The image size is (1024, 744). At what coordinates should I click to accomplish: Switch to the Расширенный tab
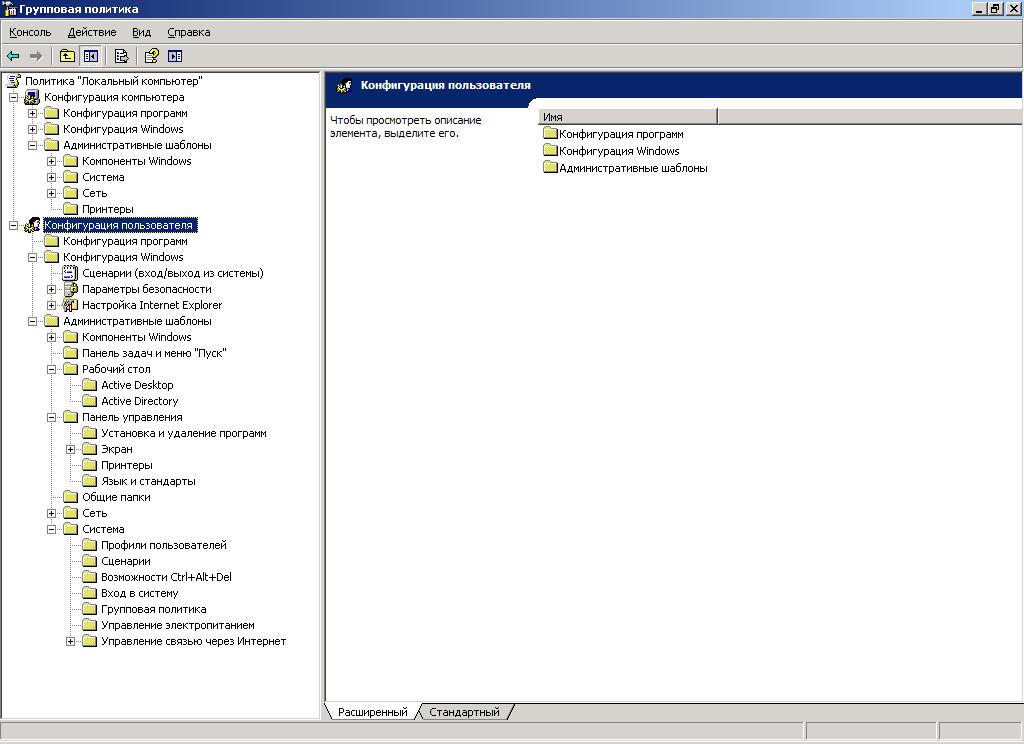(372, 712)
